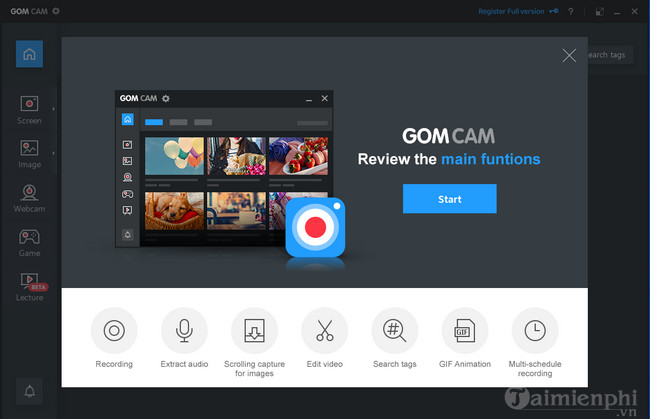Viewport: 650px width, 419px height.
Task: Expand the Screen mode arrow
Action: pyautogui.click(x=53, y=109)
